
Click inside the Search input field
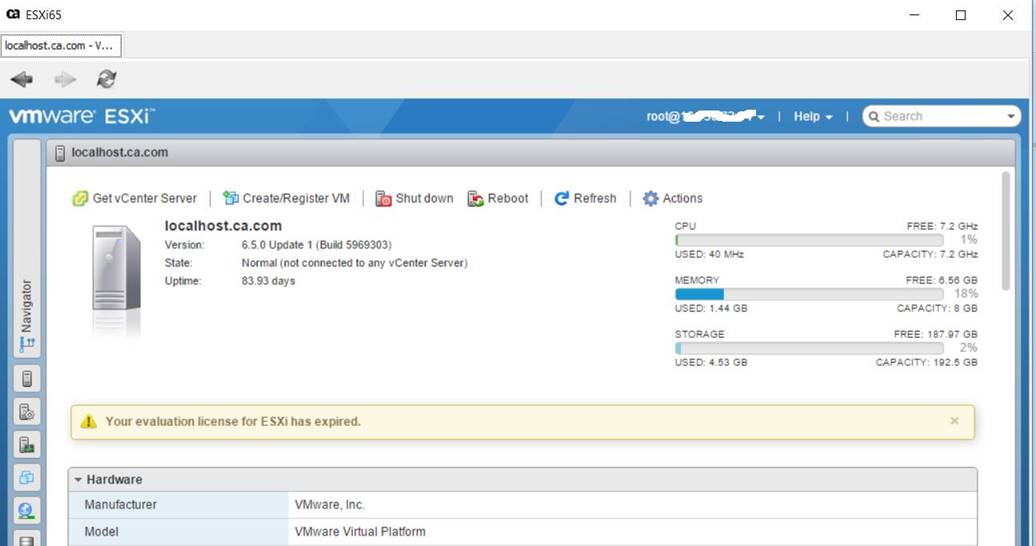tap(942, 116)
